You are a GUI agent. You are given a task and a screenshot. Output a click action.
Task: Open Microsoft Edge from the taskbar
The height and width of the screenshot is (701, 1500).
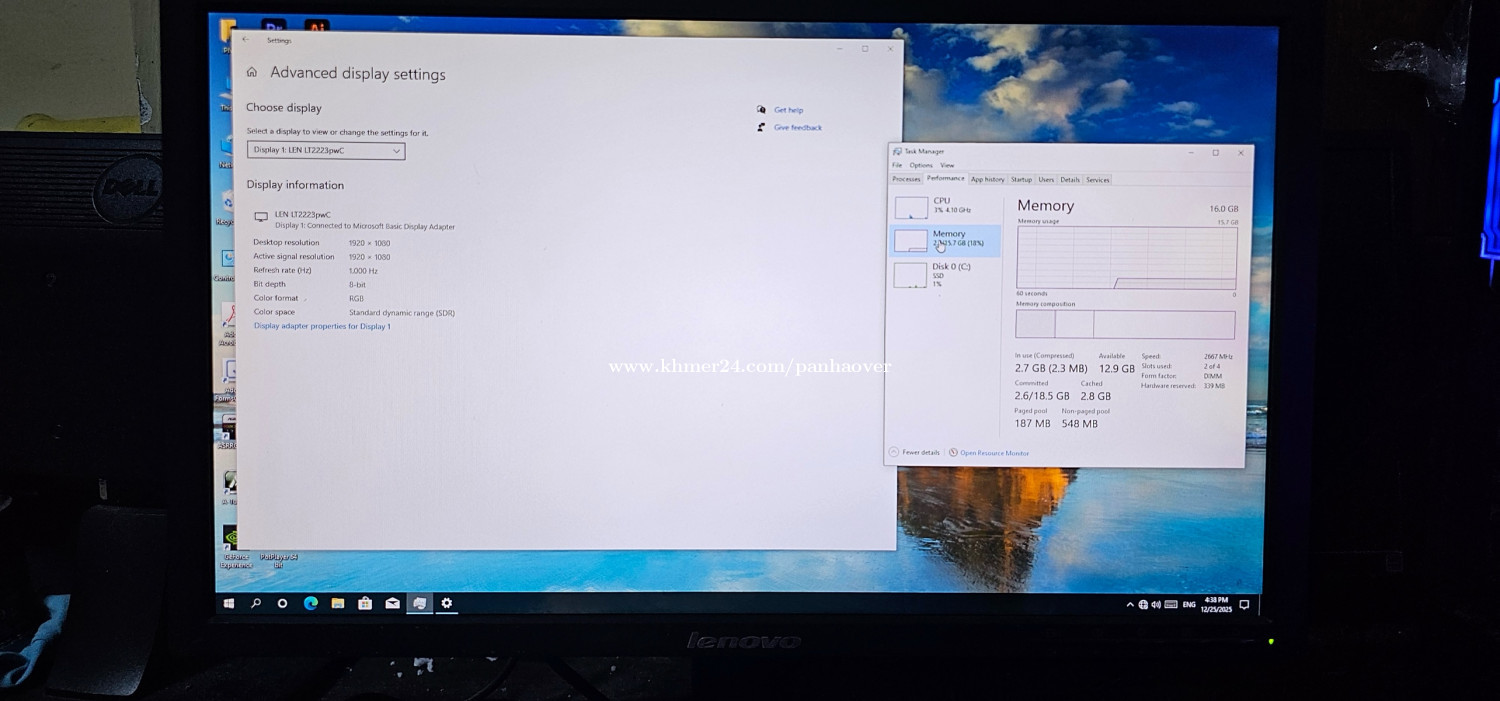point(311,604)
